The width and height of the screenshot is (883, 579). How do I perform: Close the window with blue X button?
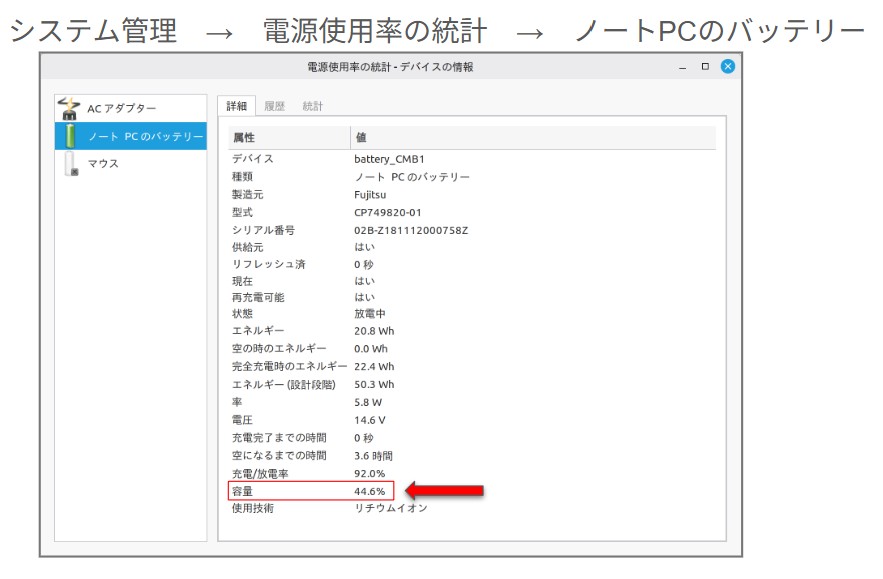[x=727, y=67]
